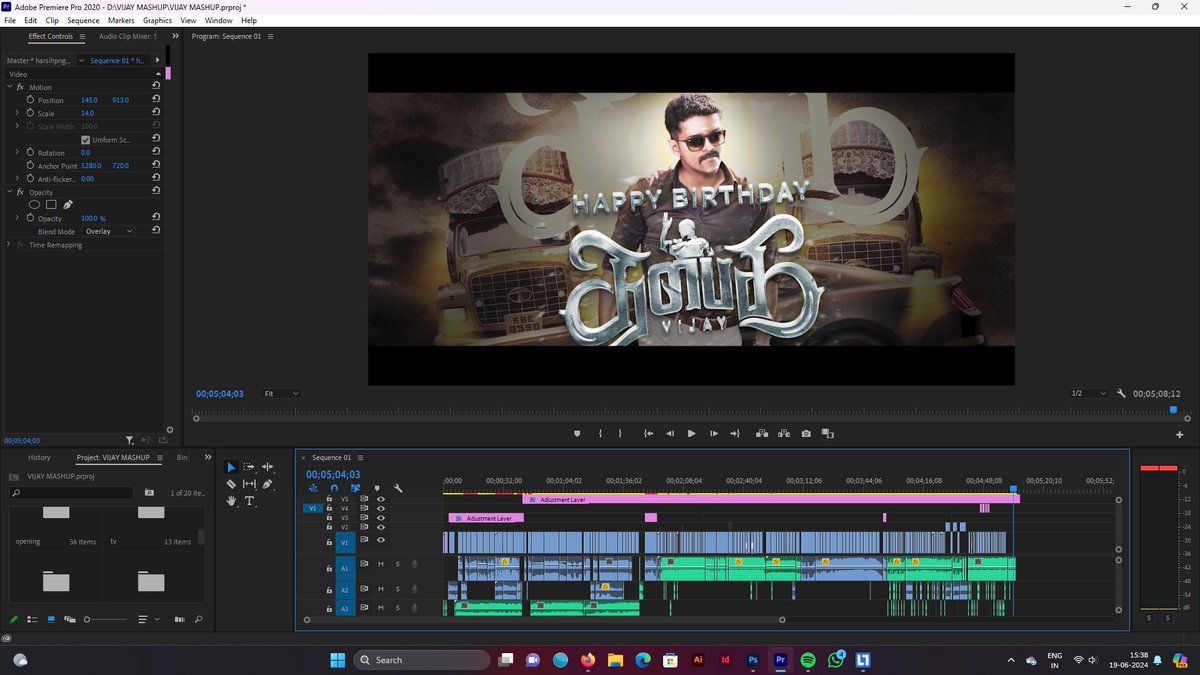
Task: Click the camera Export Frame icon
Action: click(806, 433)
